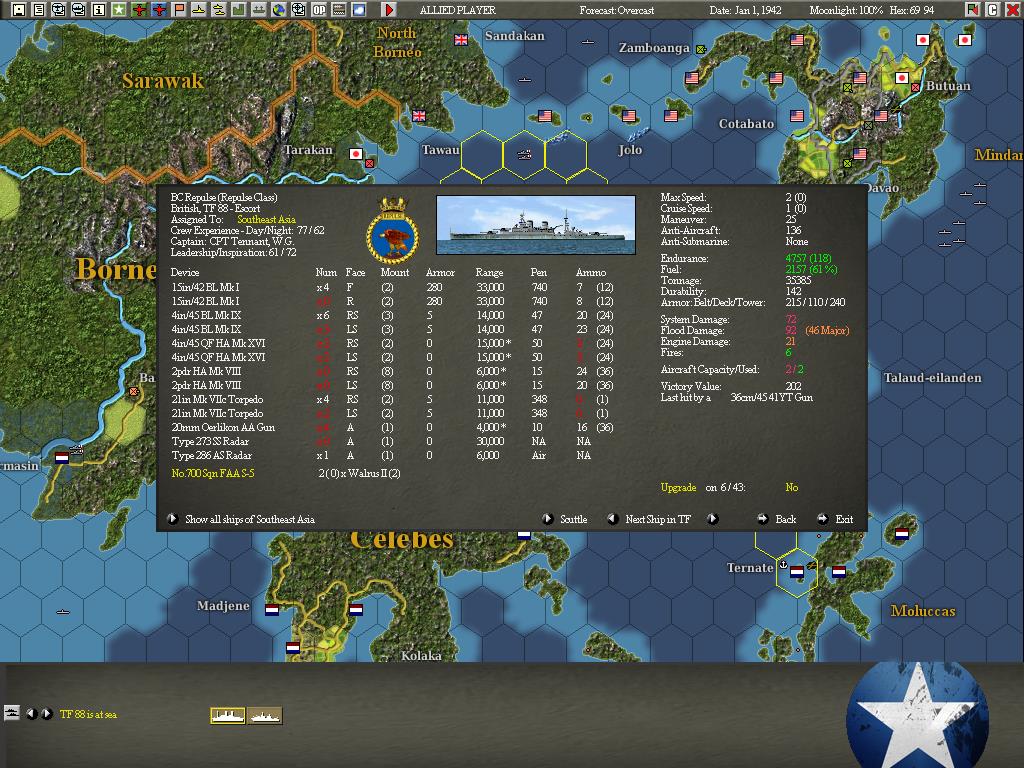Click the single yellow ship toolbar icon
Image resolution: width=1024 pixels, height=768 pixels.
(x=199, y=9)
